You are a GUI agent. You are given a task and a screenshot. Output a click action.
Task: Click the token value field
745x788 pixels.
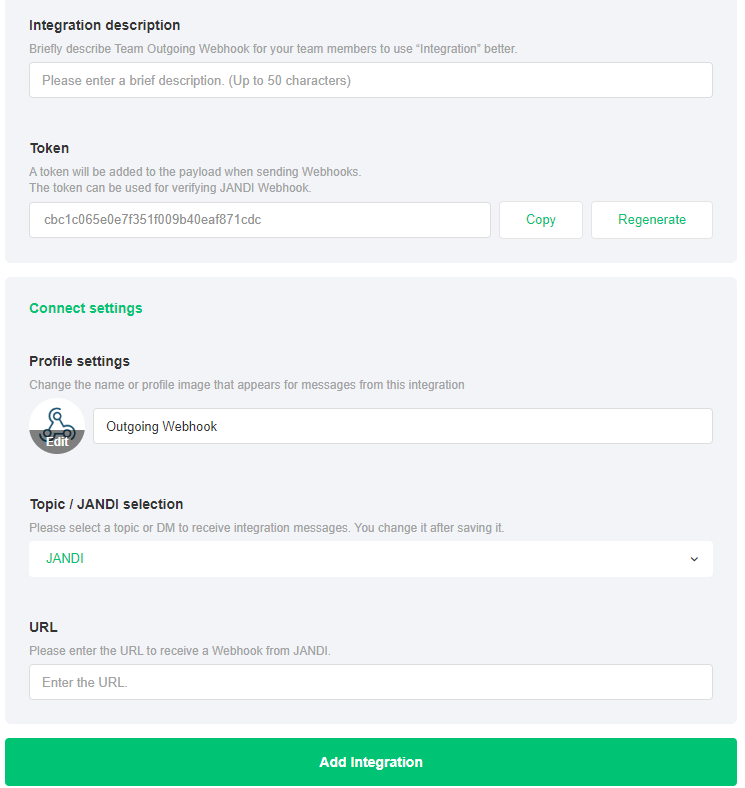coord(259,220)
